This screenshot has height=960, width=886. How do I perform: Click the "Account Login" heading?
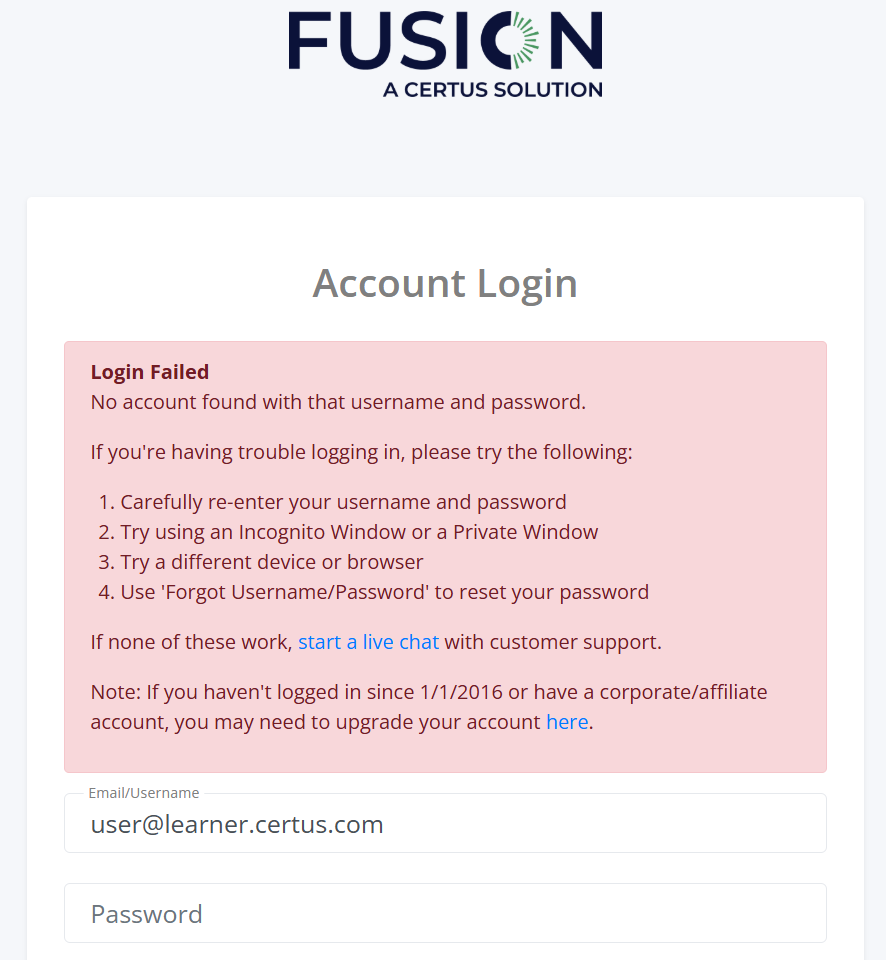point(445,283)
